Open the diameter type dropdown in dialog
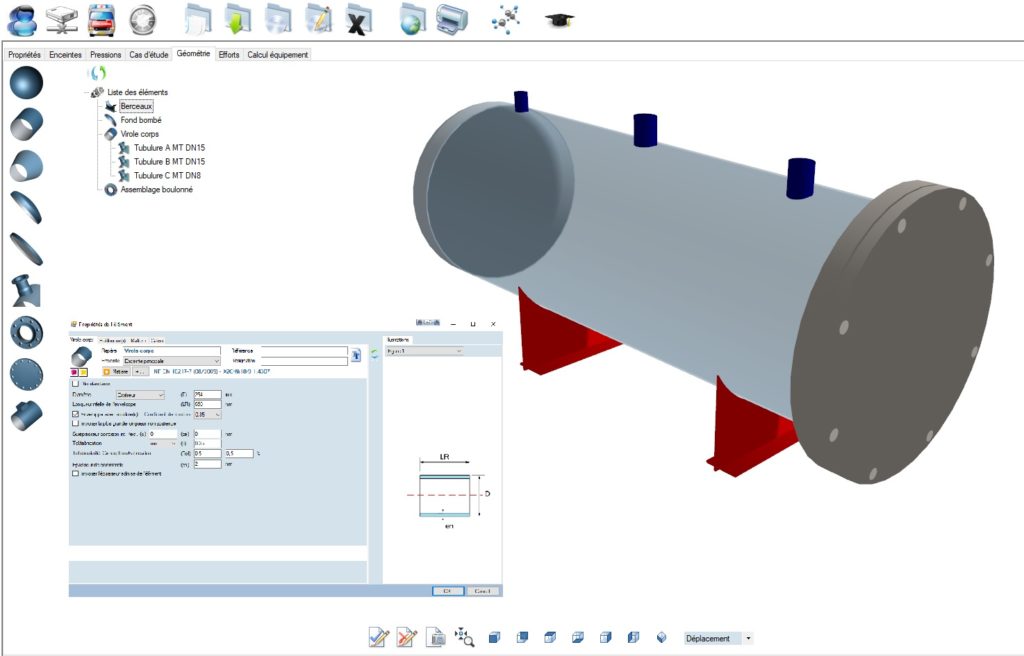This screenshot has width=1024, height=656. pos(140,395)
